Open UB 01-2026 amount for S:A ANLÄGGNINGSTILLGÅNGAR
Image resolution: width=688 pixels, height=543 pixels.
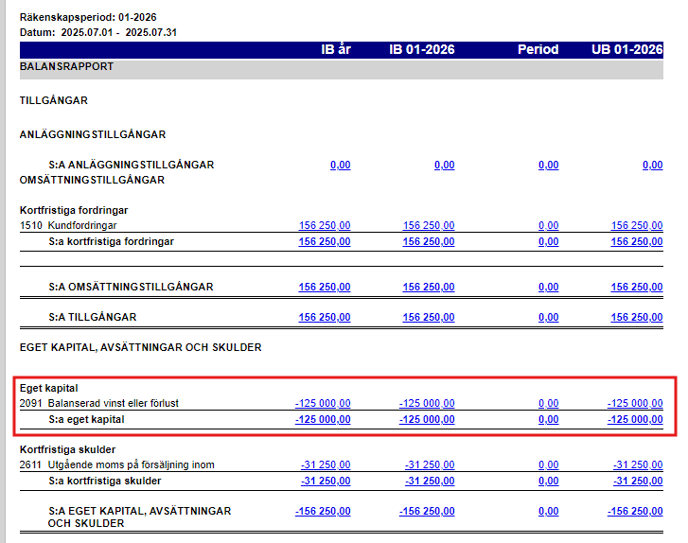point(652,165)
